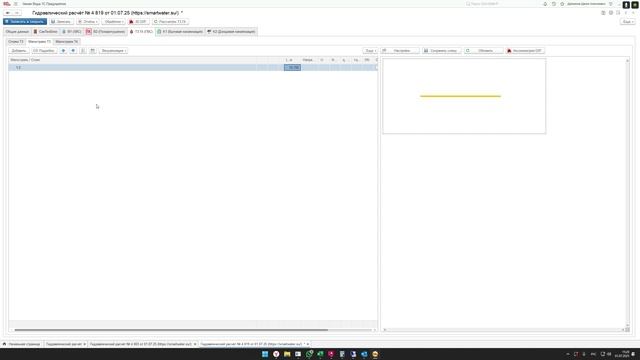Viewport: 640px width, 360px height.
Task: Click the 'Рассчитать Т3,Т4' refresh button
Action: click(170, 22)
